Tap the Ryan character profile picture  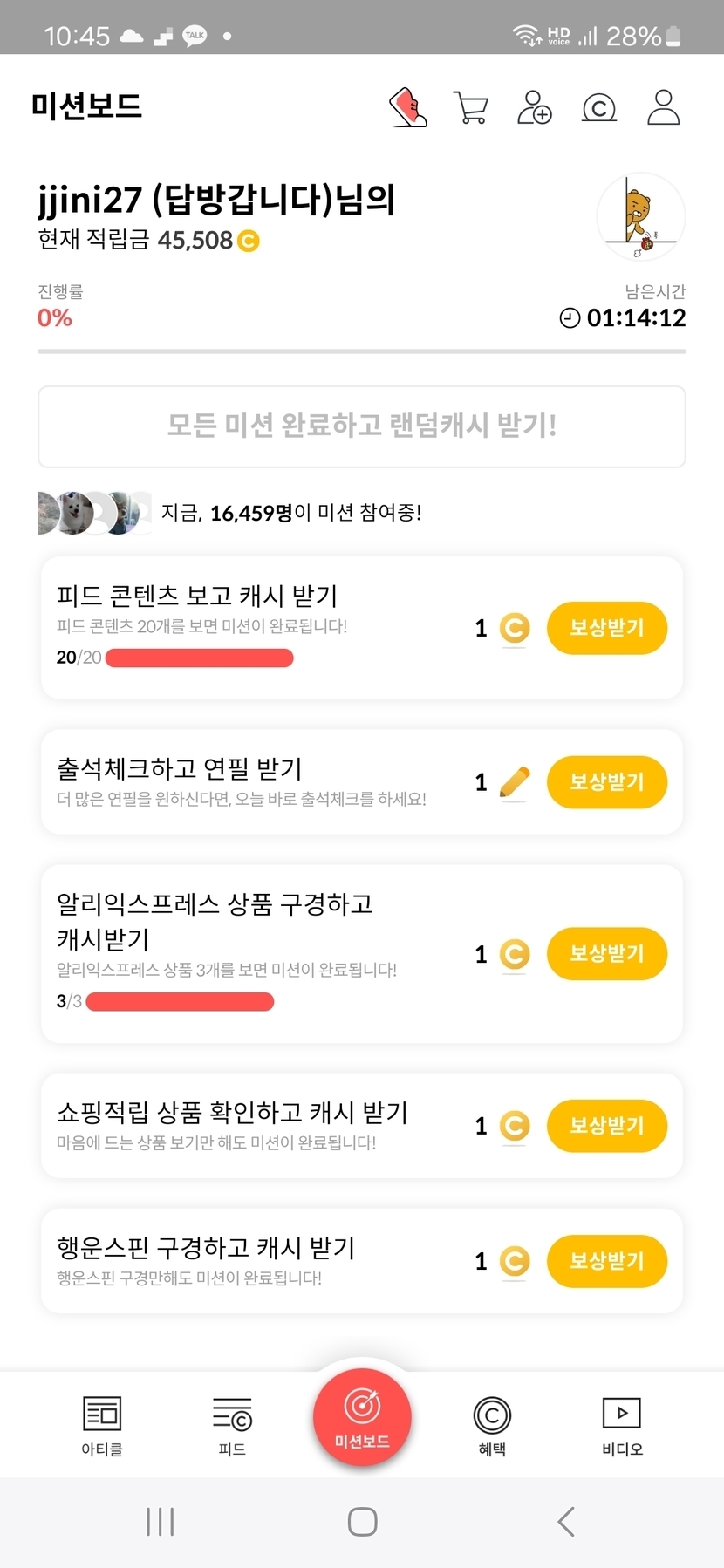pyautogui.click(x=641, y=217)
